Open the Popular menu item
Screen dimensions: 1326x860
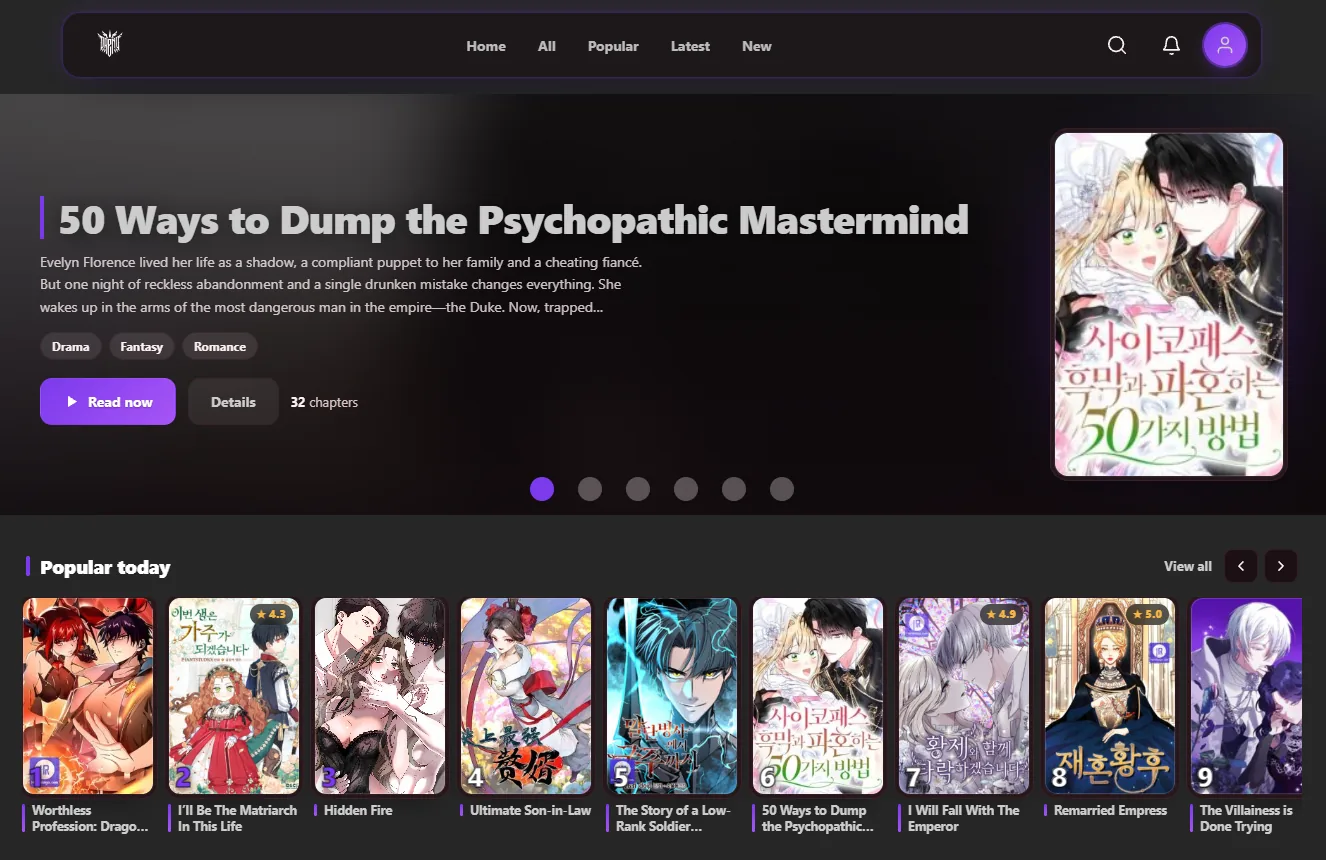[x=613, y=46]
